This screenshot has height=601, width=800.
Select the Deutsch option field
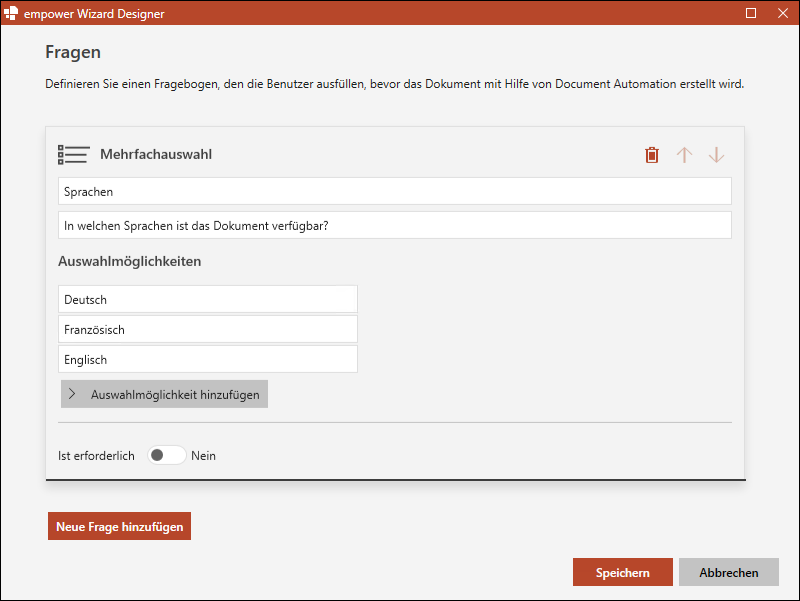(x=208, y=299)
